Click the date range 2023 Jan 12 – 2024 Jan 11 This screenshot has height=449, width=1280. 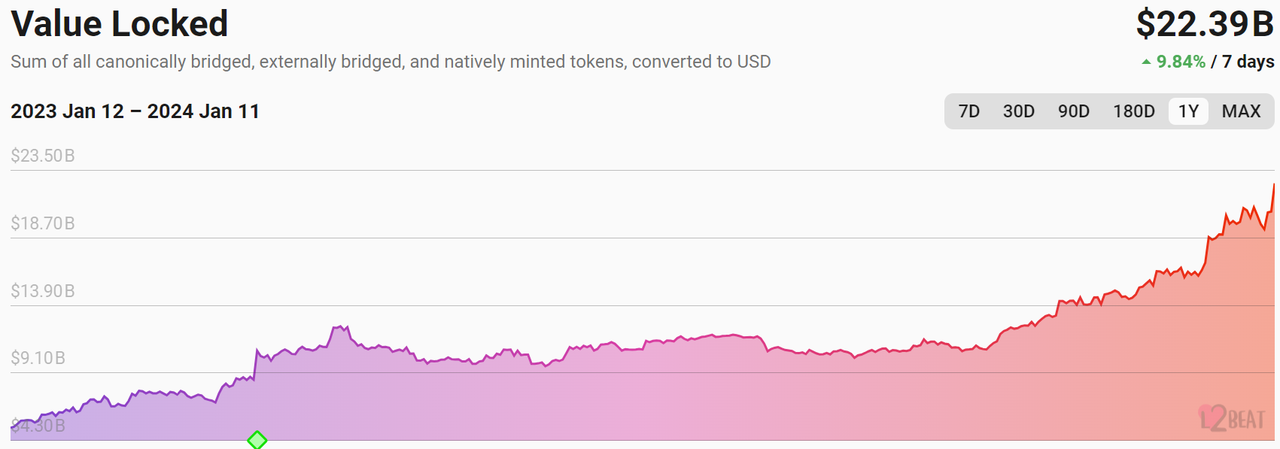tap(135, 111)
